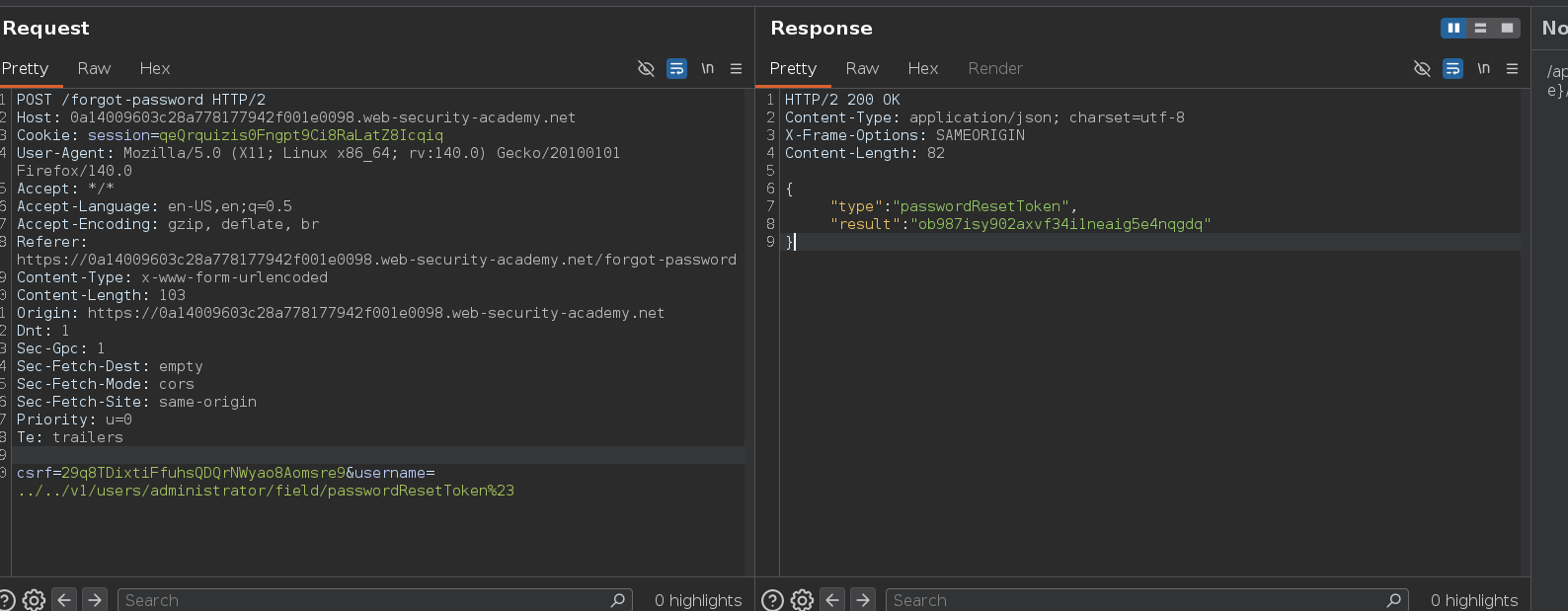This screenshot has width=1568, height=611.
Task: Click the Request search input field
Action: (x=373, y=599)
